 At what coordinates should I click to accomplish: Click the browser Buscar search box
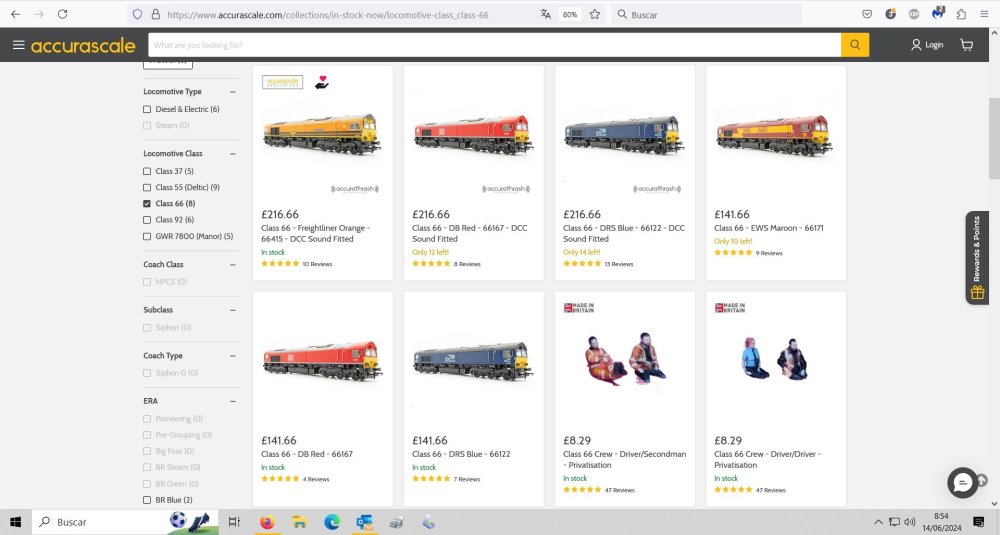706,14
